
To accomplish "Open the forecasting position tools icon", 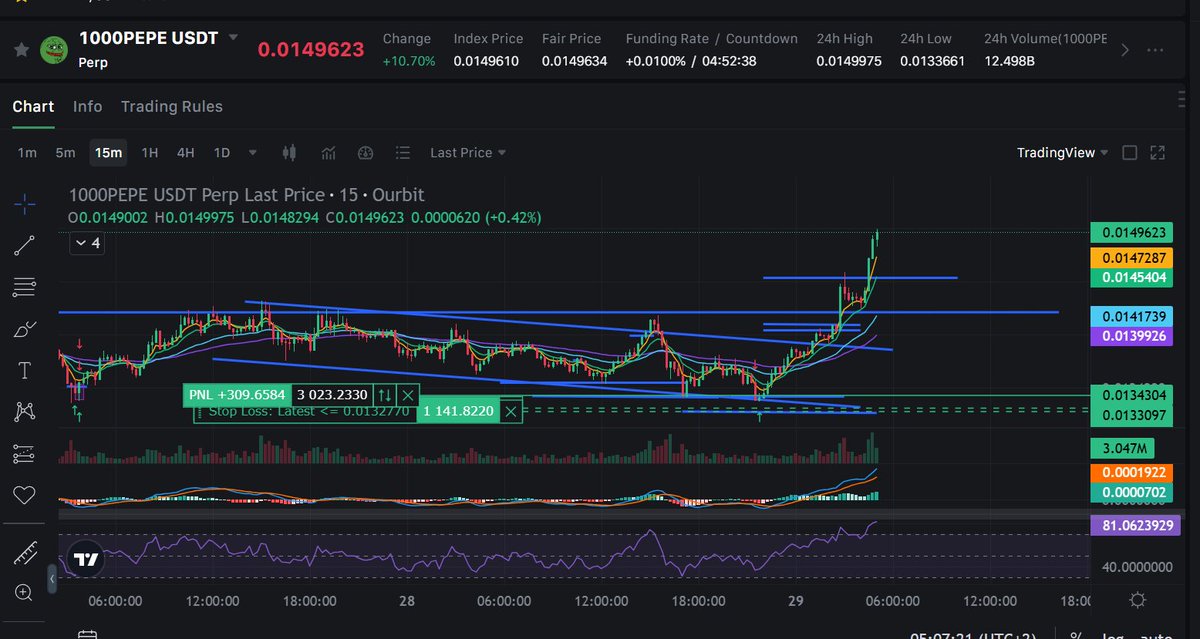I will tap(25, 453).
